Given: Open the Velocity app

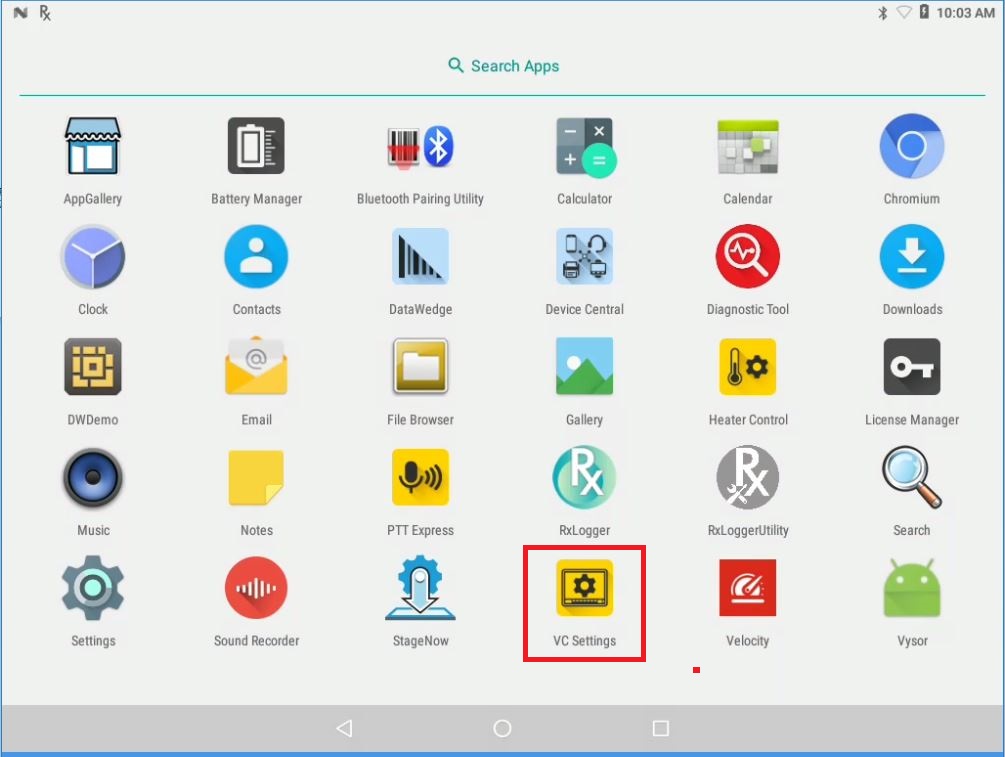Looking at the screenshot, I should coord(748,588).
